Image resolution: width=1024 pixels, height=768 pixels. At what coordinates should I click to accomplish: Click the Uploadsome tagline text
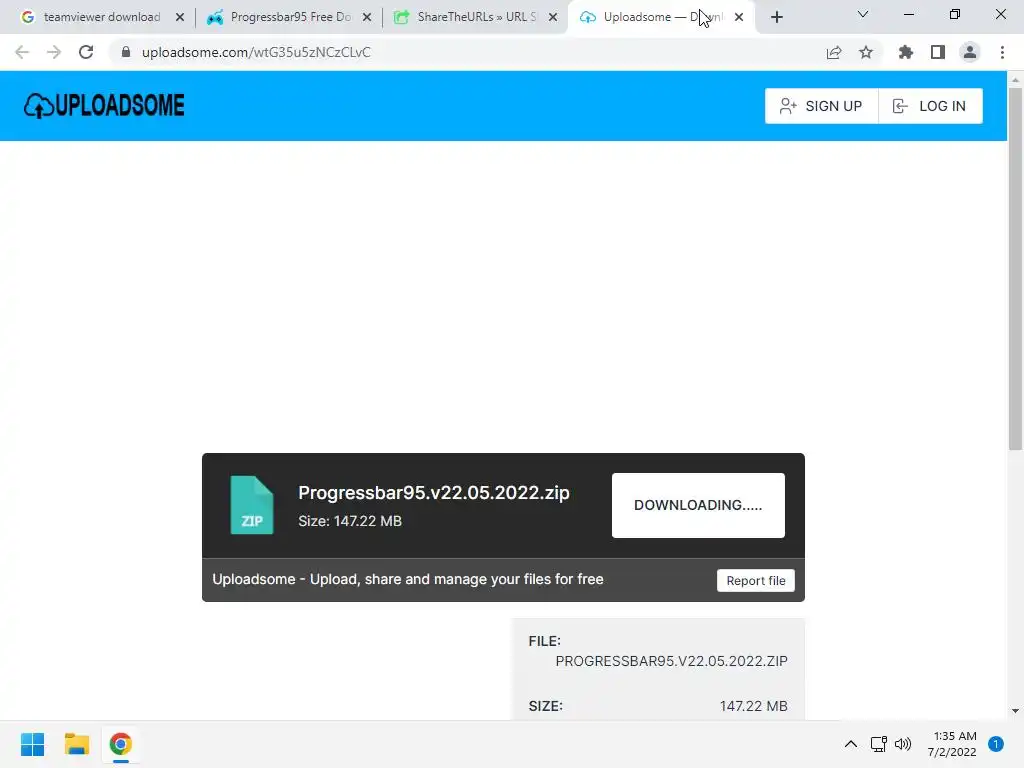click(x=408, y=579)
